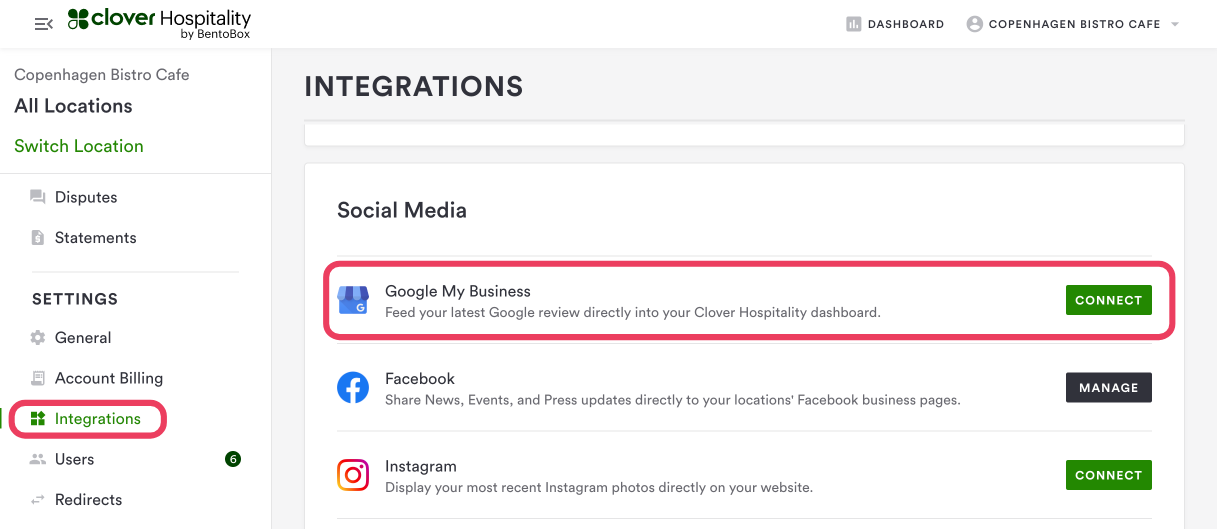Expand the Copenhagen Bistro Cafe account dropdown
Image resolution: width=1217 pixels, height=529 pixels.
[1174, 24]
